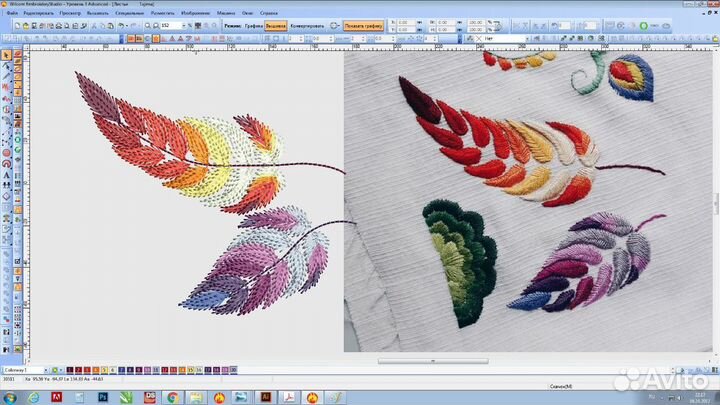
Task: Open the Файл menu
Action: [10, 15]
